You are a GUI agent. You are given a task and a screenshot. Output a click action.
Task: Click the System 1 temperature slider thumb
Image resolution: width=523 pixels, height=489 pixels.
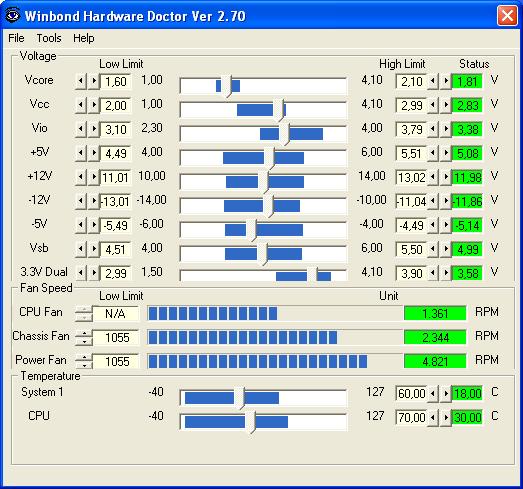pos(239,398)
